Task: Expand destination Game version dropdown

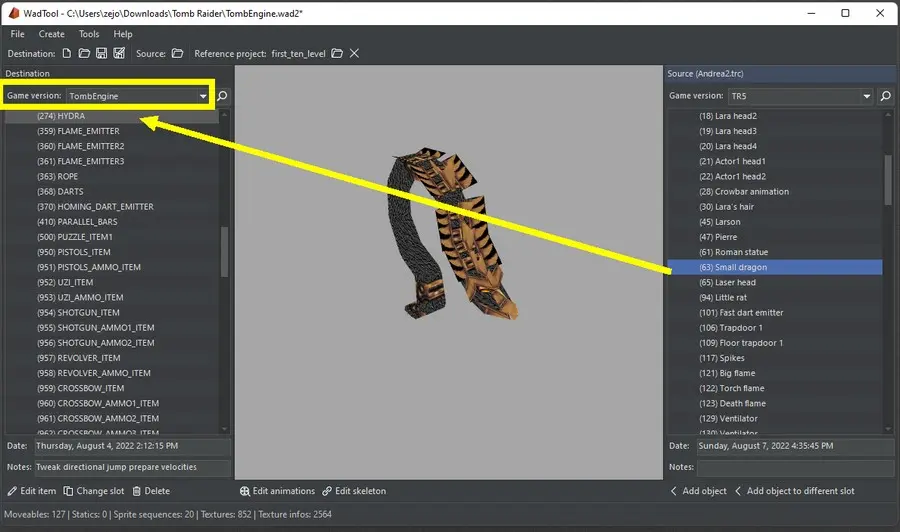Action: tap(203, 96)
